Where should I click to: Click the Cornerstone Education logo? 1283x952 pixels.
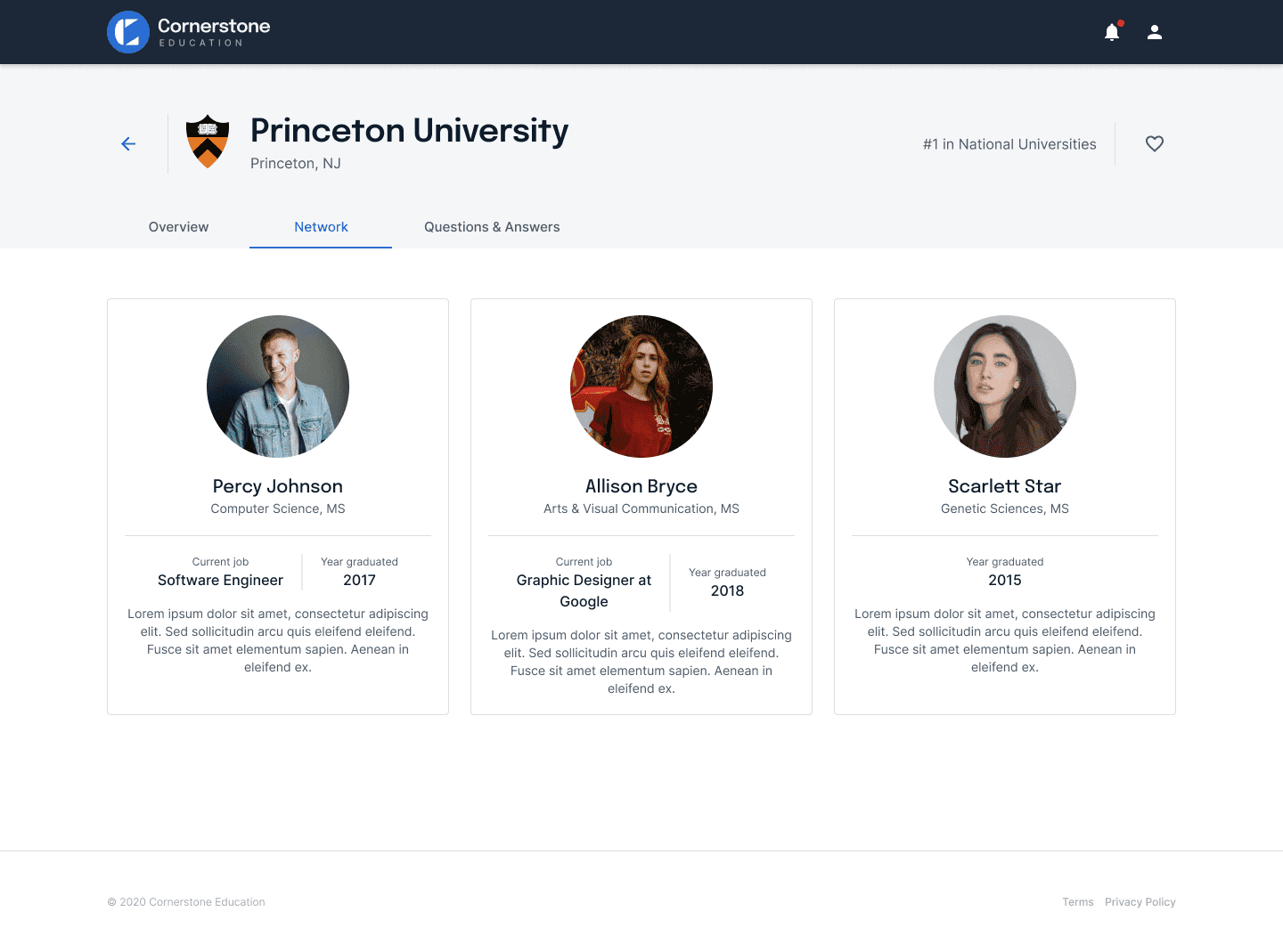187,31
